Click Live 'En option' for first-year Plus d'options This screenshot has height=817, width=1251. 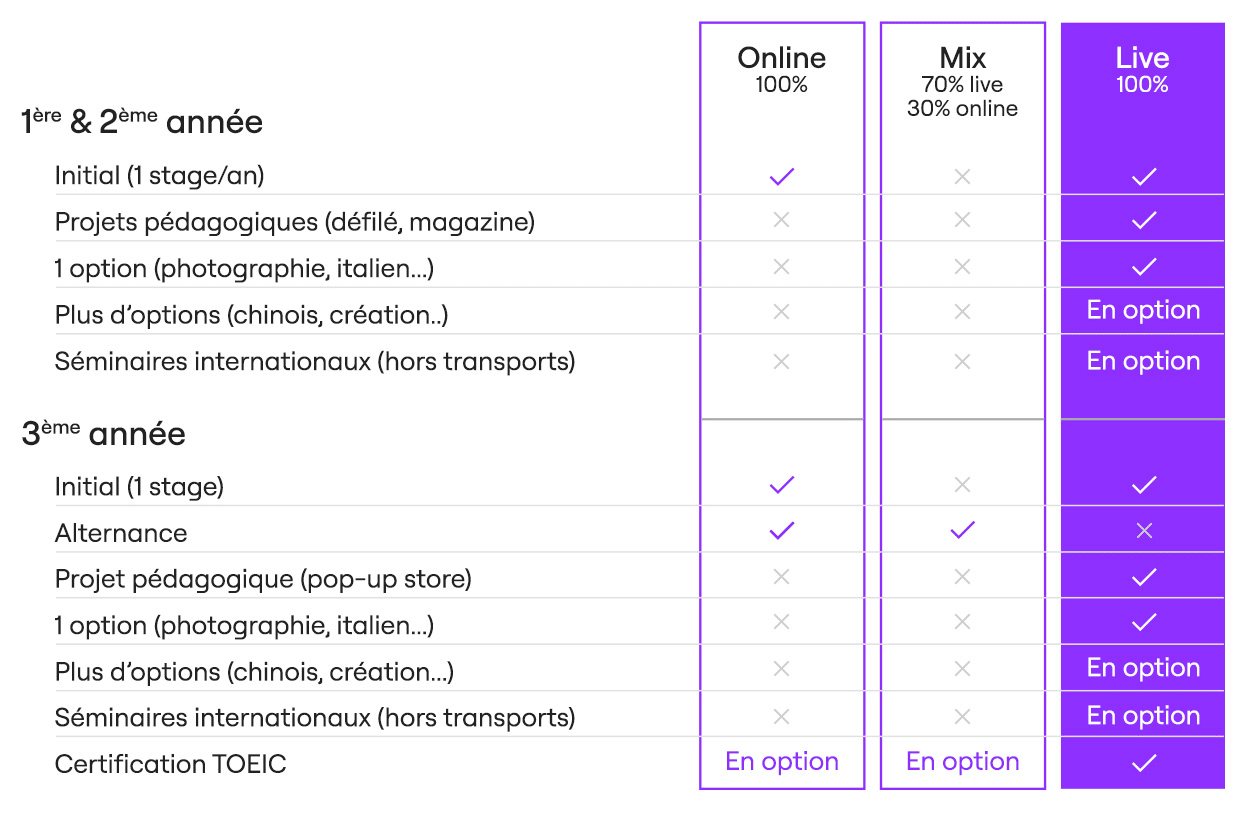click(x=1143, y=310)
